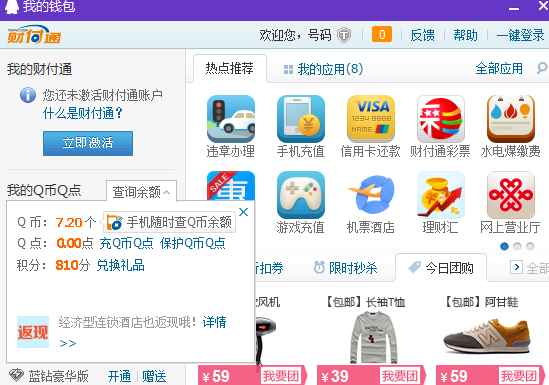Open the 详情 >> details link for the hotel cashback promo

point(214,322)
